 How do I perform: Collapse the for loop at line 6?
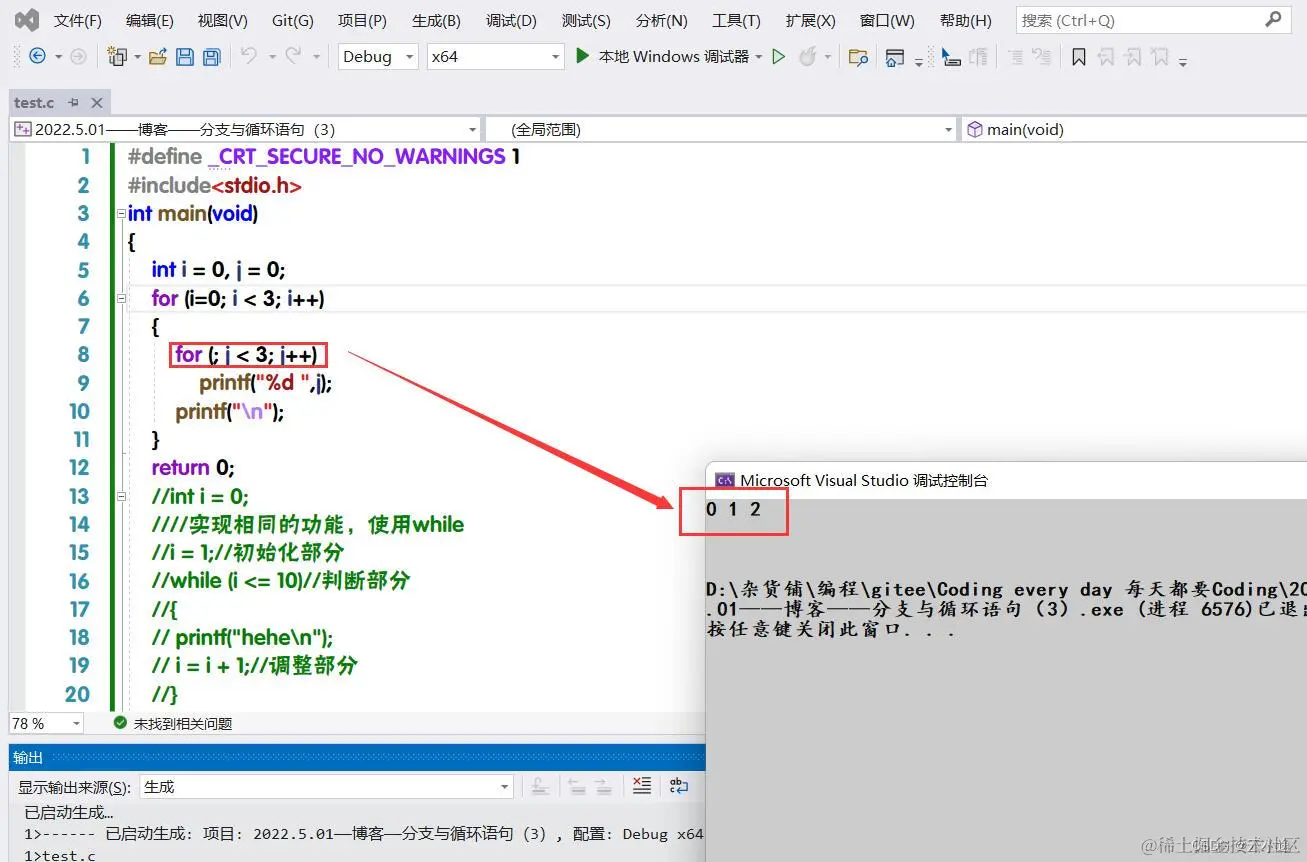pos(121,298)
